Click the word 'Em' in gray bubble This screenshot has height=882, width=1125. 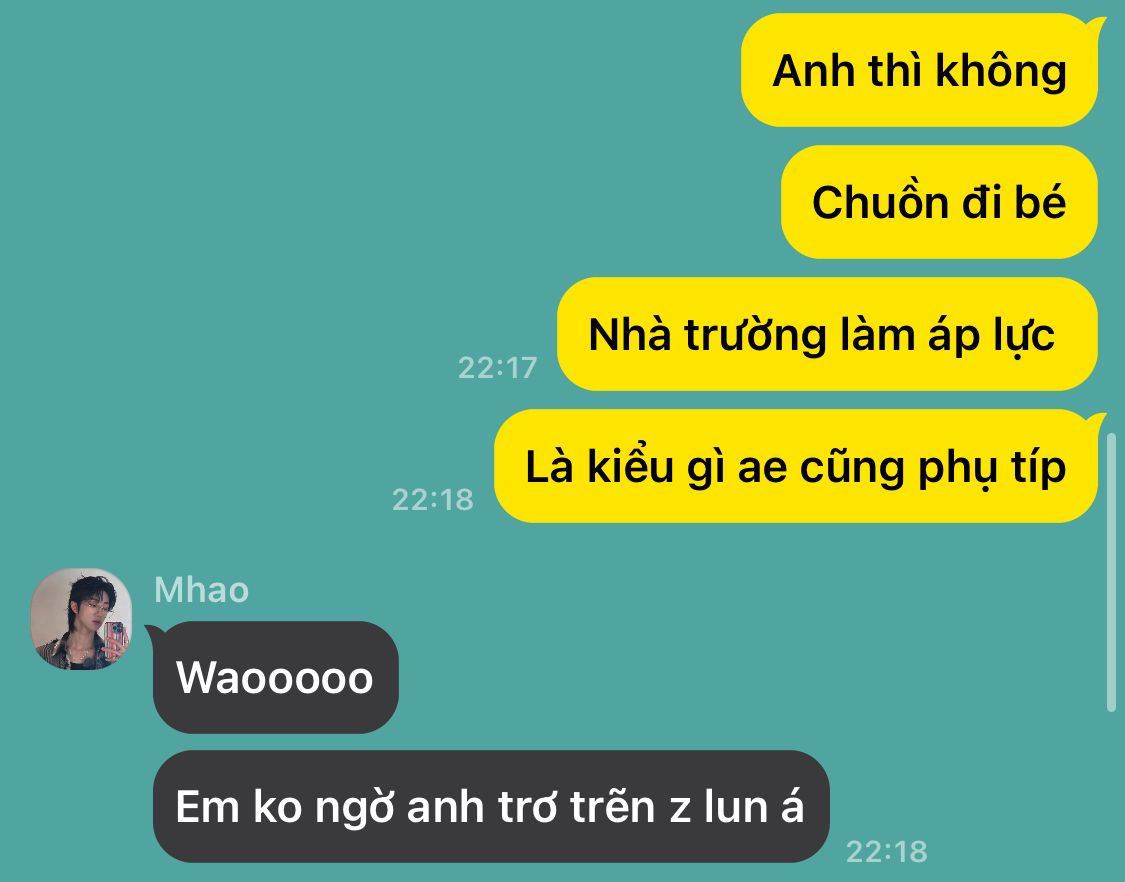point(207,807)
